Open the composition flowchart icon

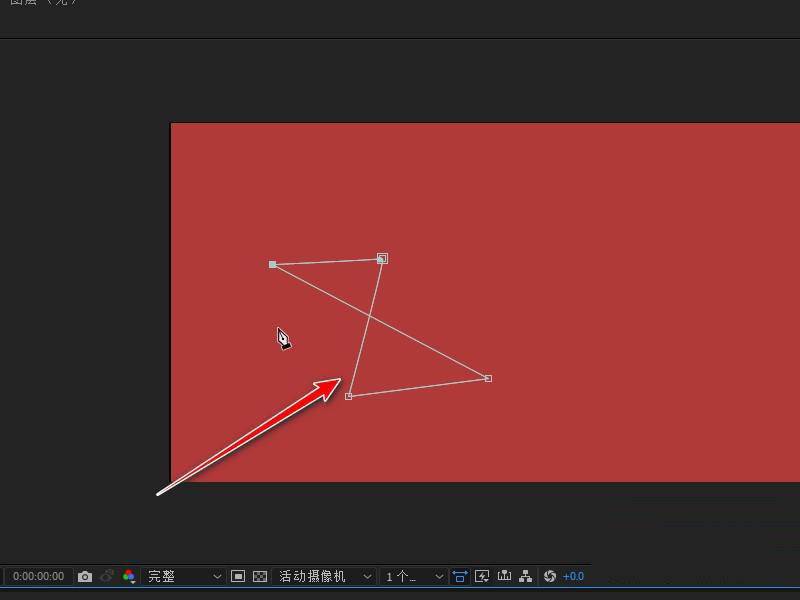[x=526, y=577]
